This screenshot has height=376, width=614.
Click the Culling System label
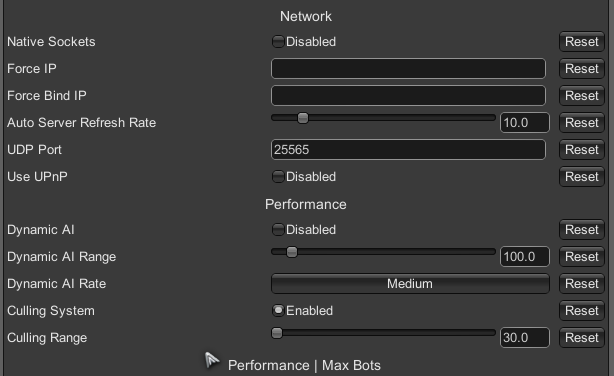click(x=51, y=311)
